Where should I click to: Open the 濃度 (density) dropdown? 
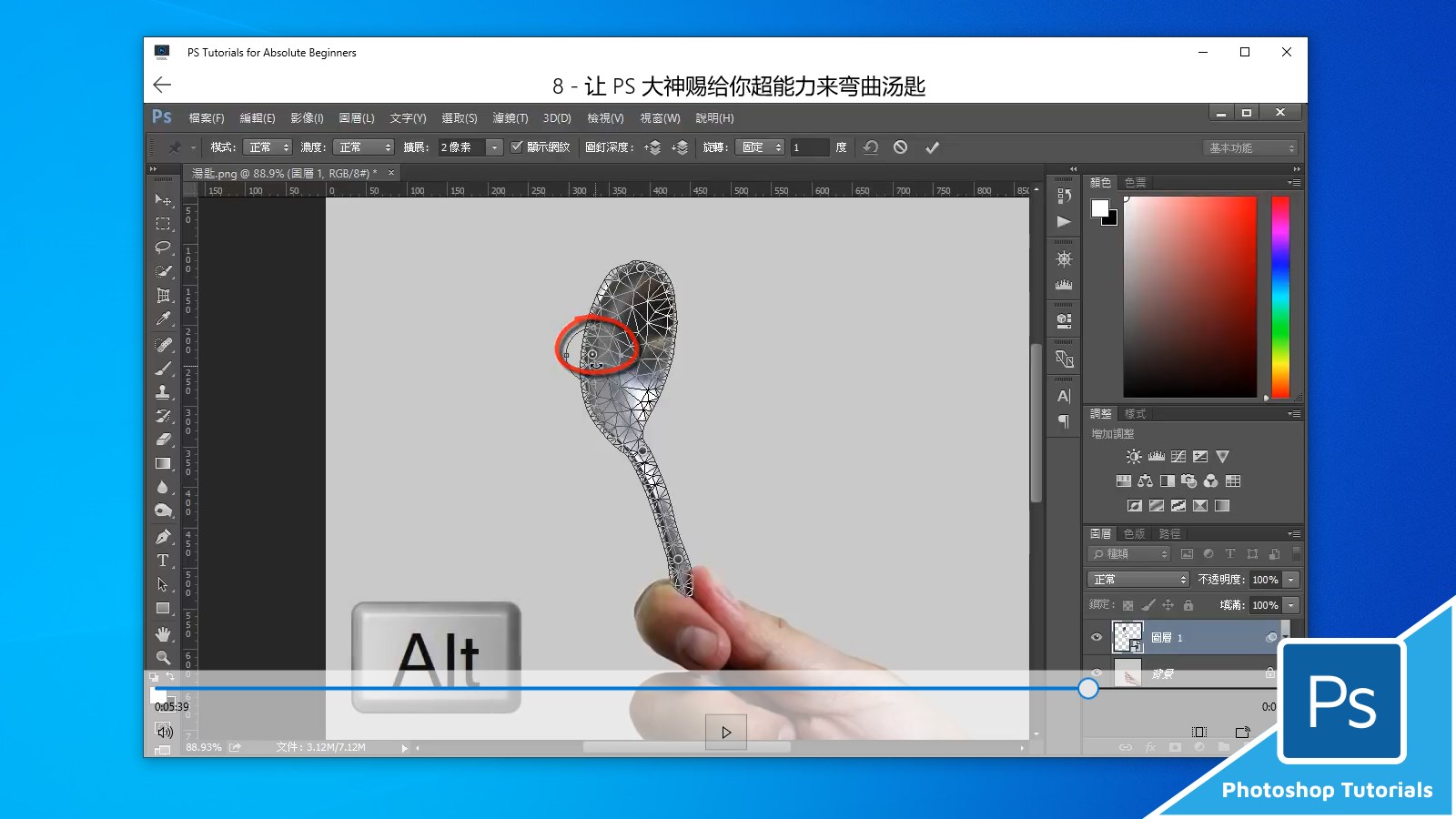point(363,147)
